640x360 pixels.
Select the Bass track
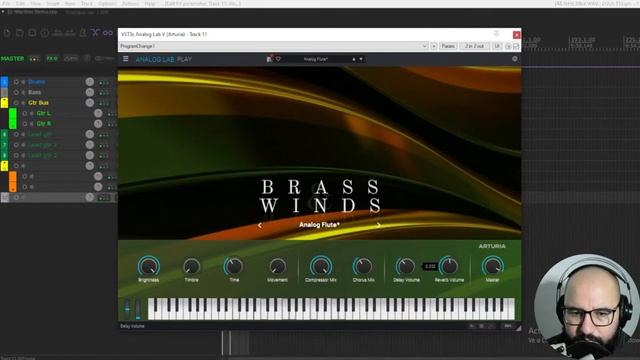[x=35, y=92]
